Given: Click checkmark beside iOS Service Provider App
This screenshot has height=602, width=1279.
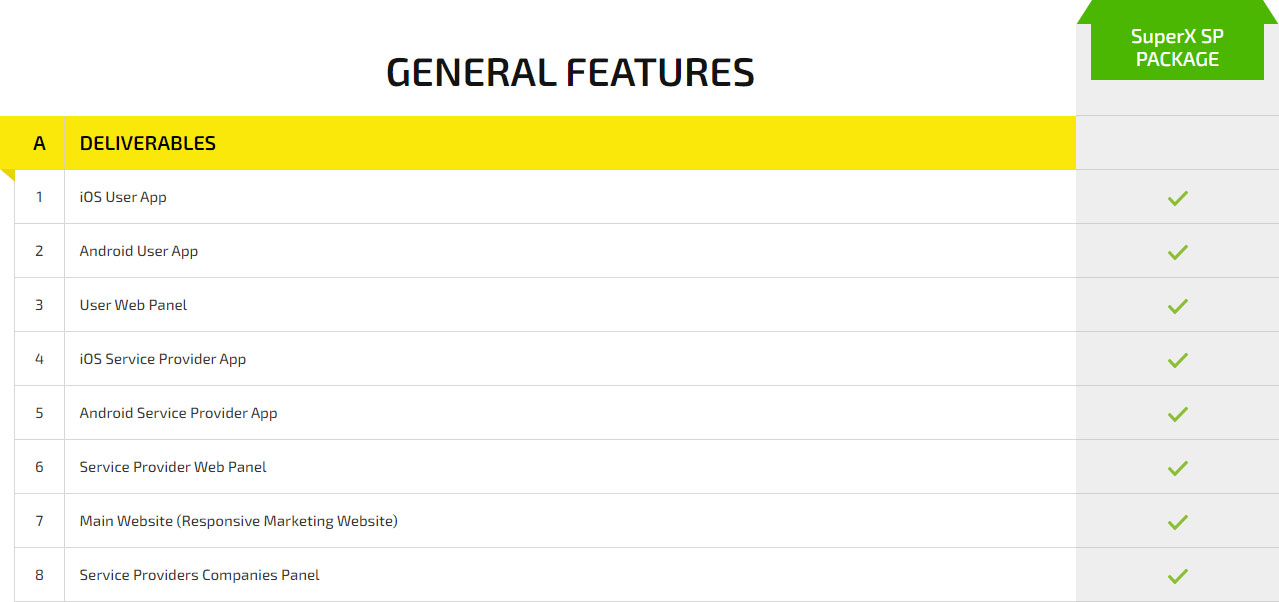Looking at the screenshot, I should pyautogui.click(x=1177, y=360).
